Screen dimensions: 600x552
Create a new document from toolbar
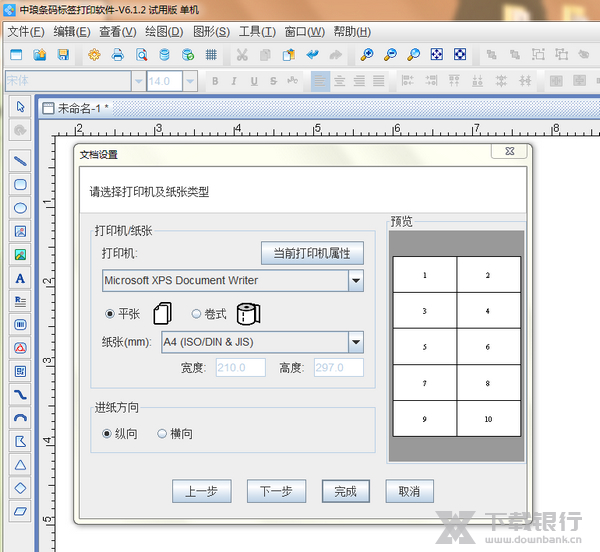(x=16, y=55)
